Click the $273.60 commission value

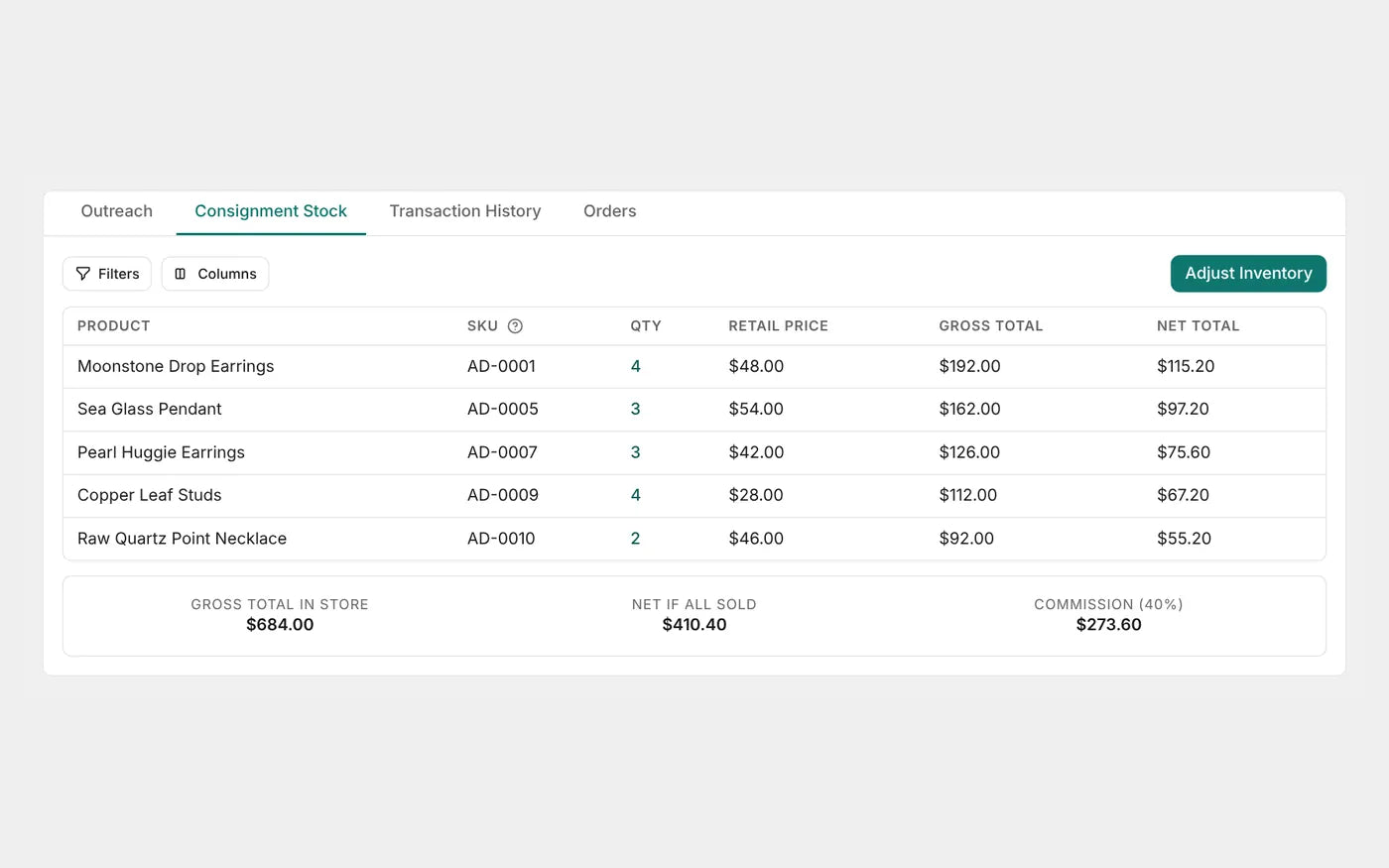click(x=1109, y=625)
